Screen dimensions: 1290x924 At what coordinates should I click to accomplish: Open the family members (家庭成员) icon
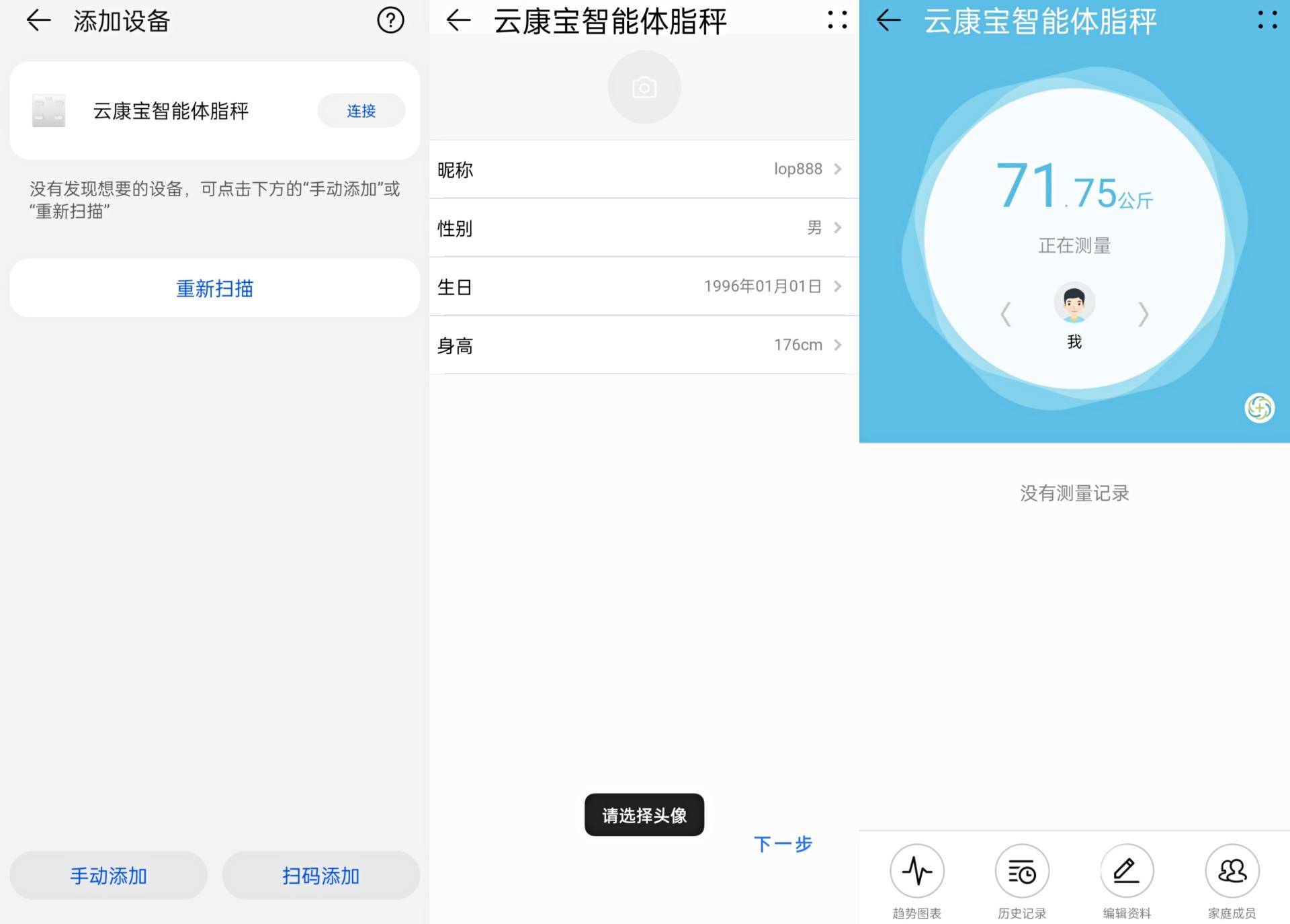1232,871
